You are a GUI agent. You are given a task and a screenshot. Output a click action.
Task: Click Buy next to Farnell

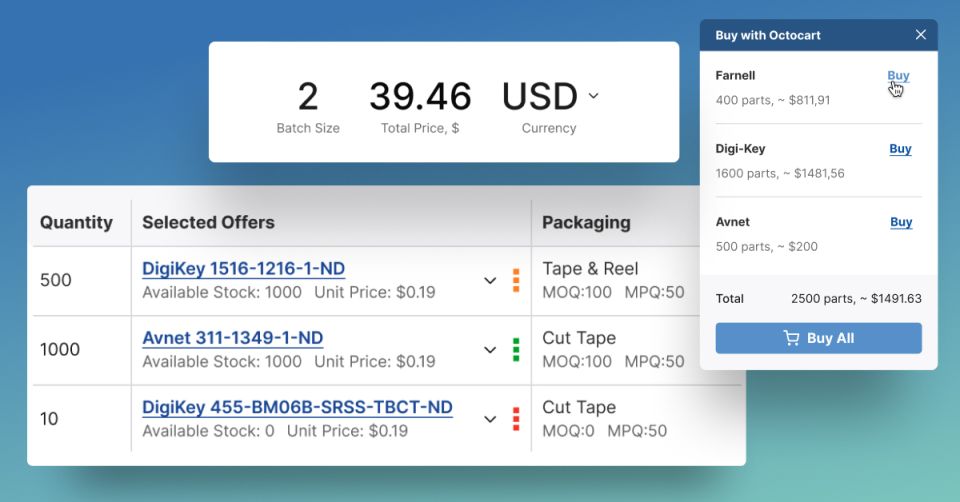(898, 76)
